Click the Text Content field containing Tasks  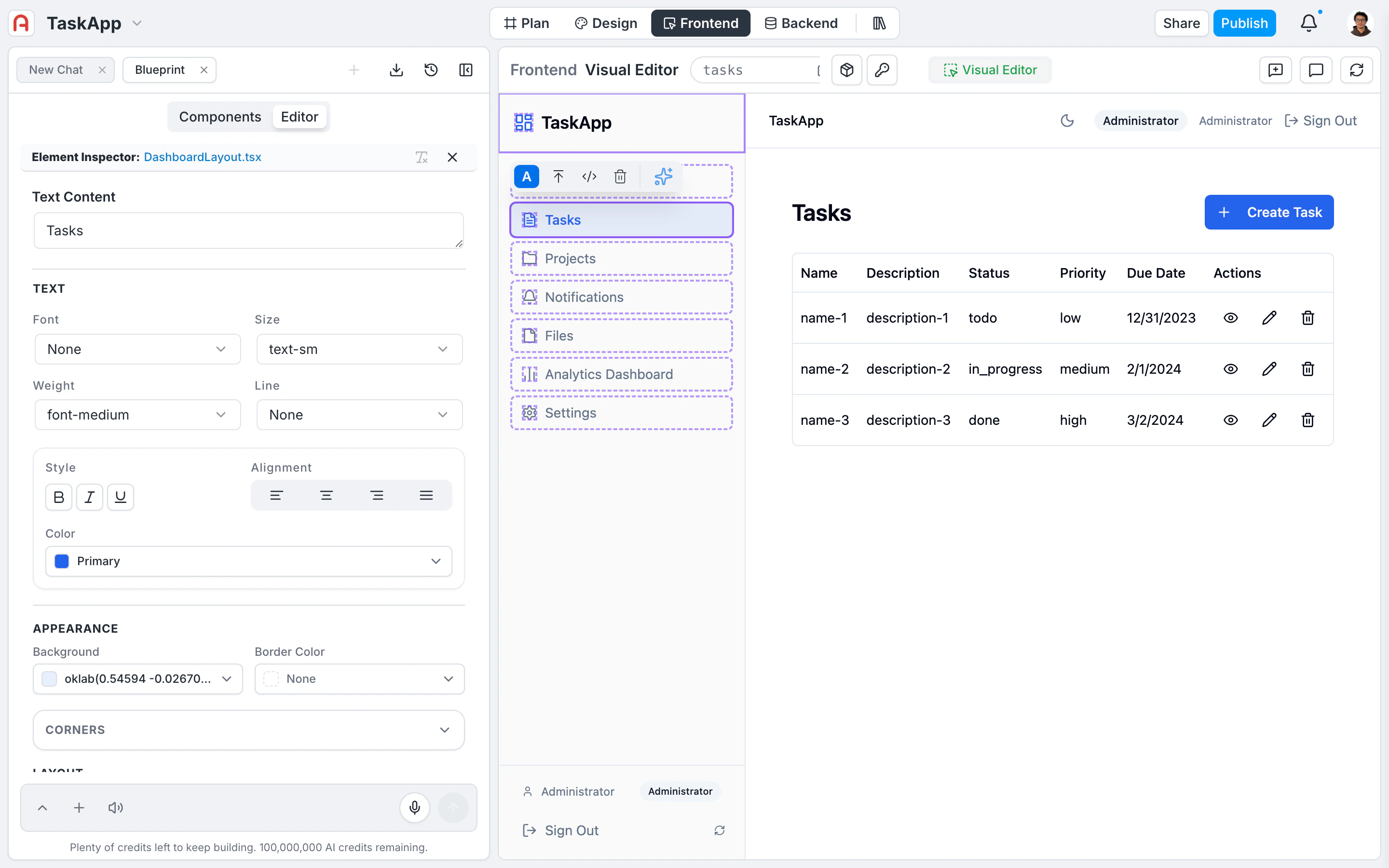[248, 231]
